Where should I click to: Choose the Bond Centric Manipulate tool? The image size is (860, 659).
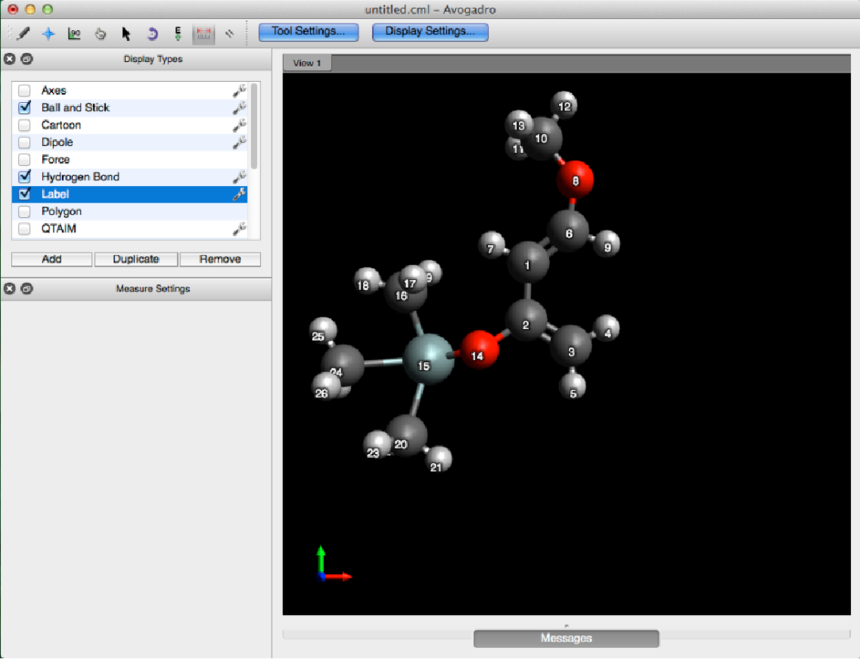74,32
